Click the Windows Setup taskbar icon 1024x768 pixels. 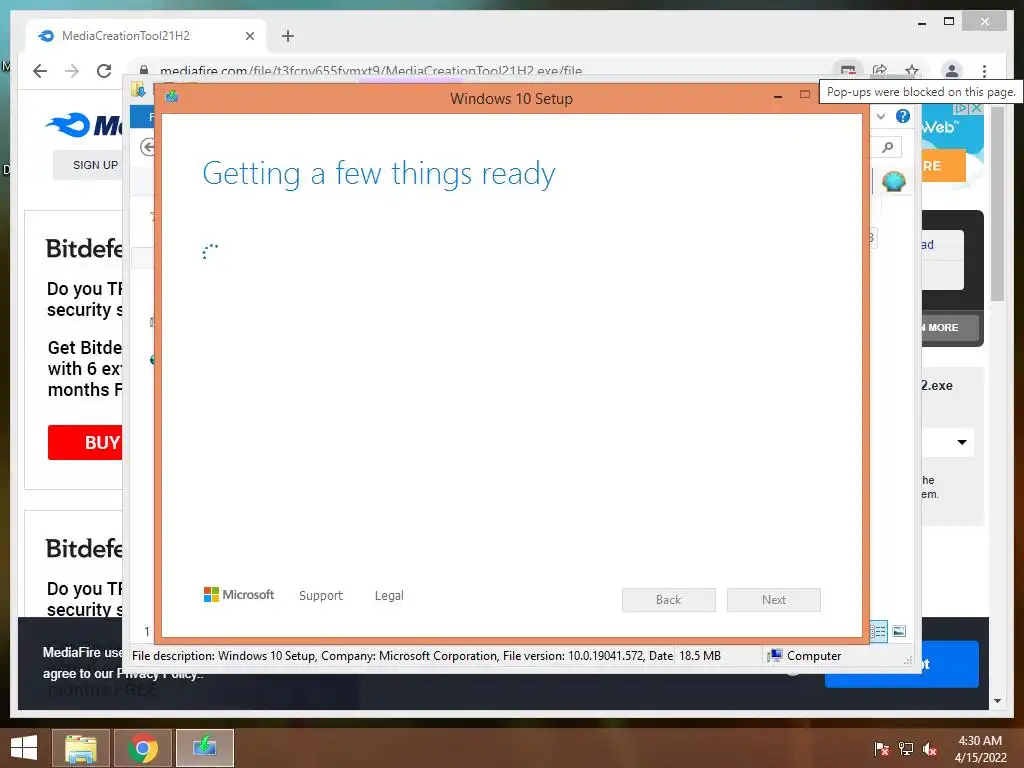(x=204, y=748)
